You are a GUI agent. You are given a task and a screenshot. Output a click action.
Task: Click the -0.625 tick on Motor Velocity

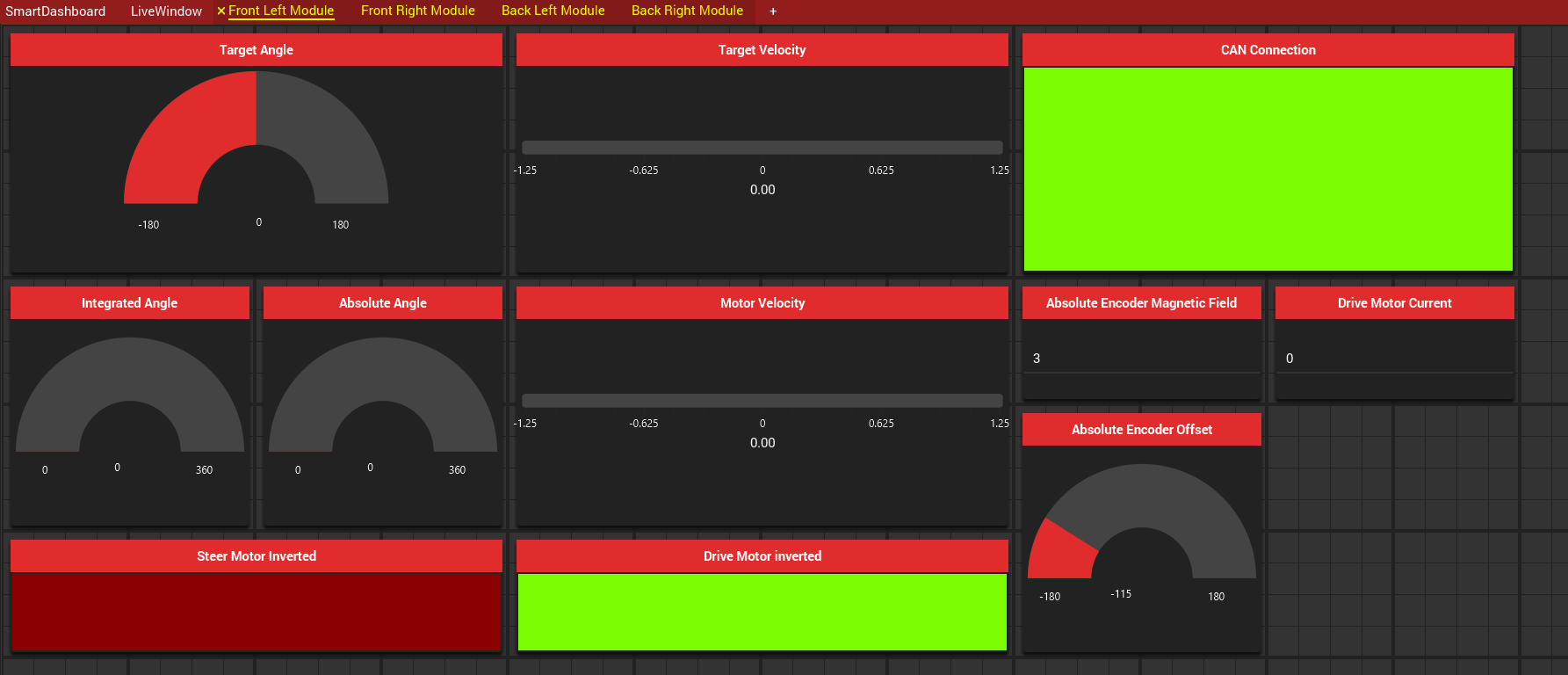[x=644, y=424]
